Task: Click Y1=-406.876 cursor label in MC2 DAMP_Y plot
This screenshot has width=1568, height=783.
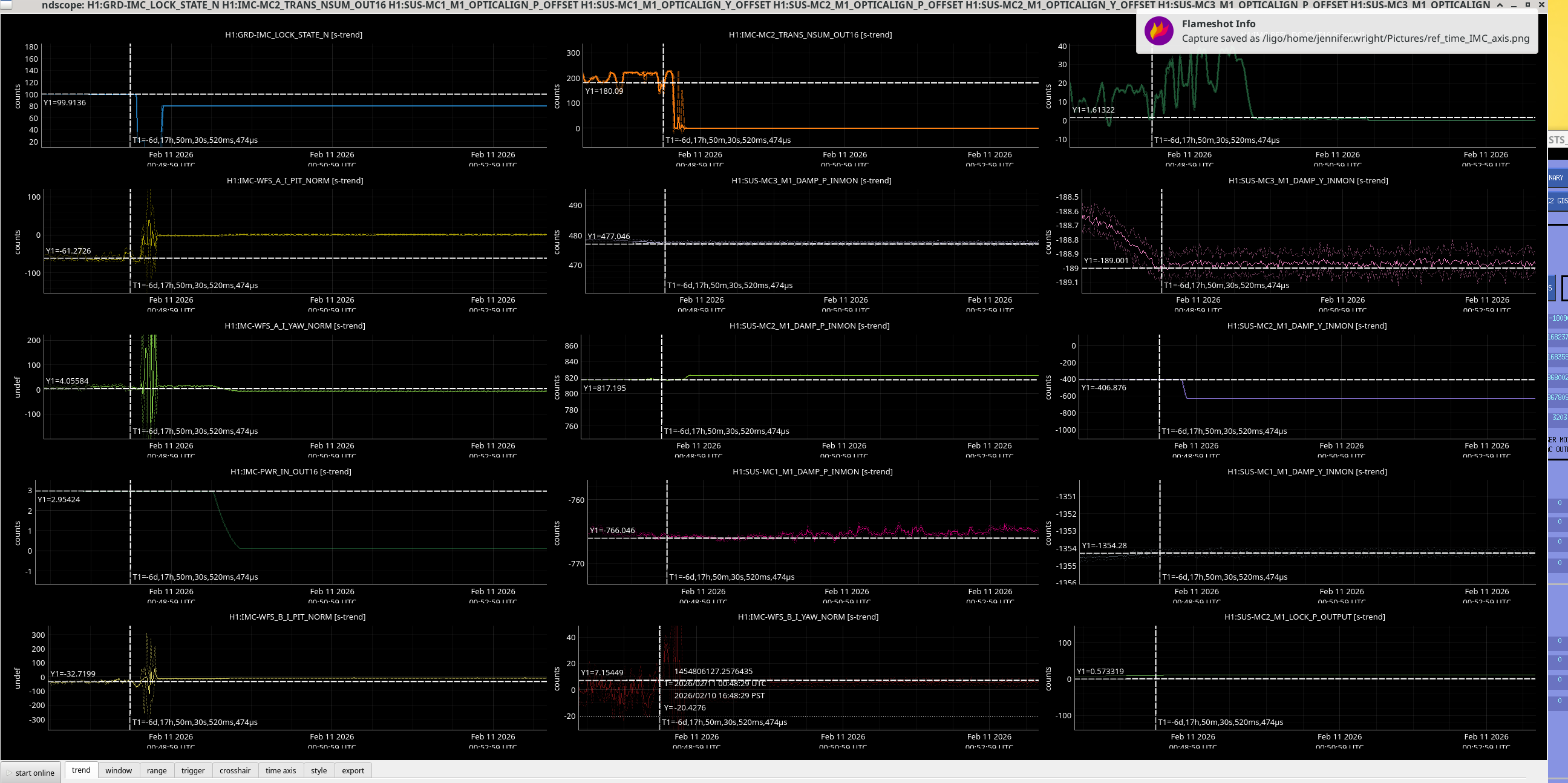Action: (1103, 387)
